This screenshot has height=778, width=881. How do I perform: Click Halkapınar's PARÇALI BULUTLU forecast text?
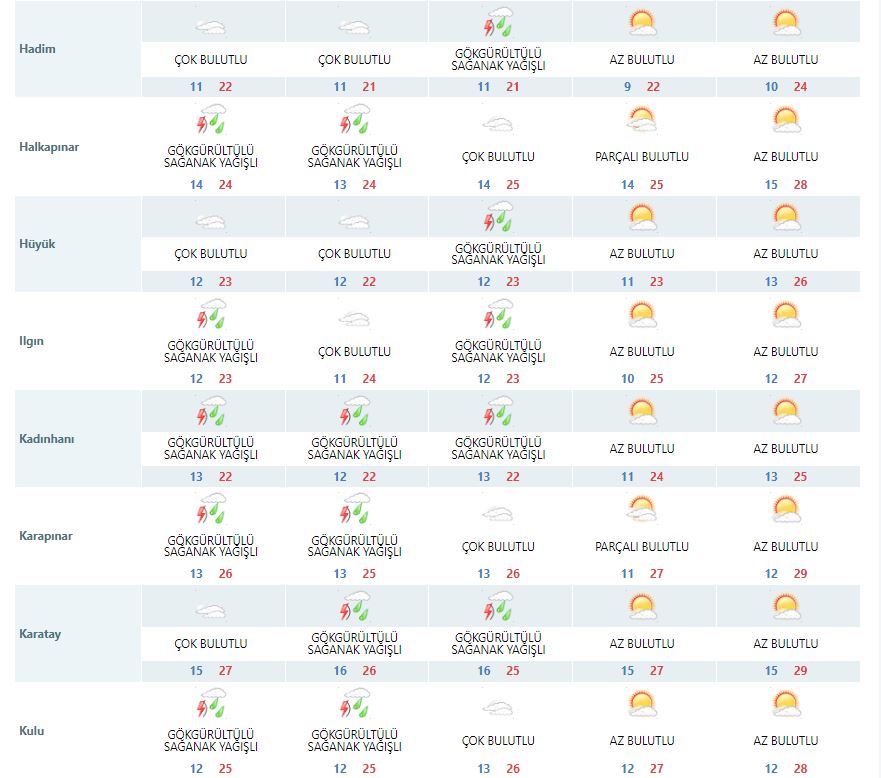(642, 157)
